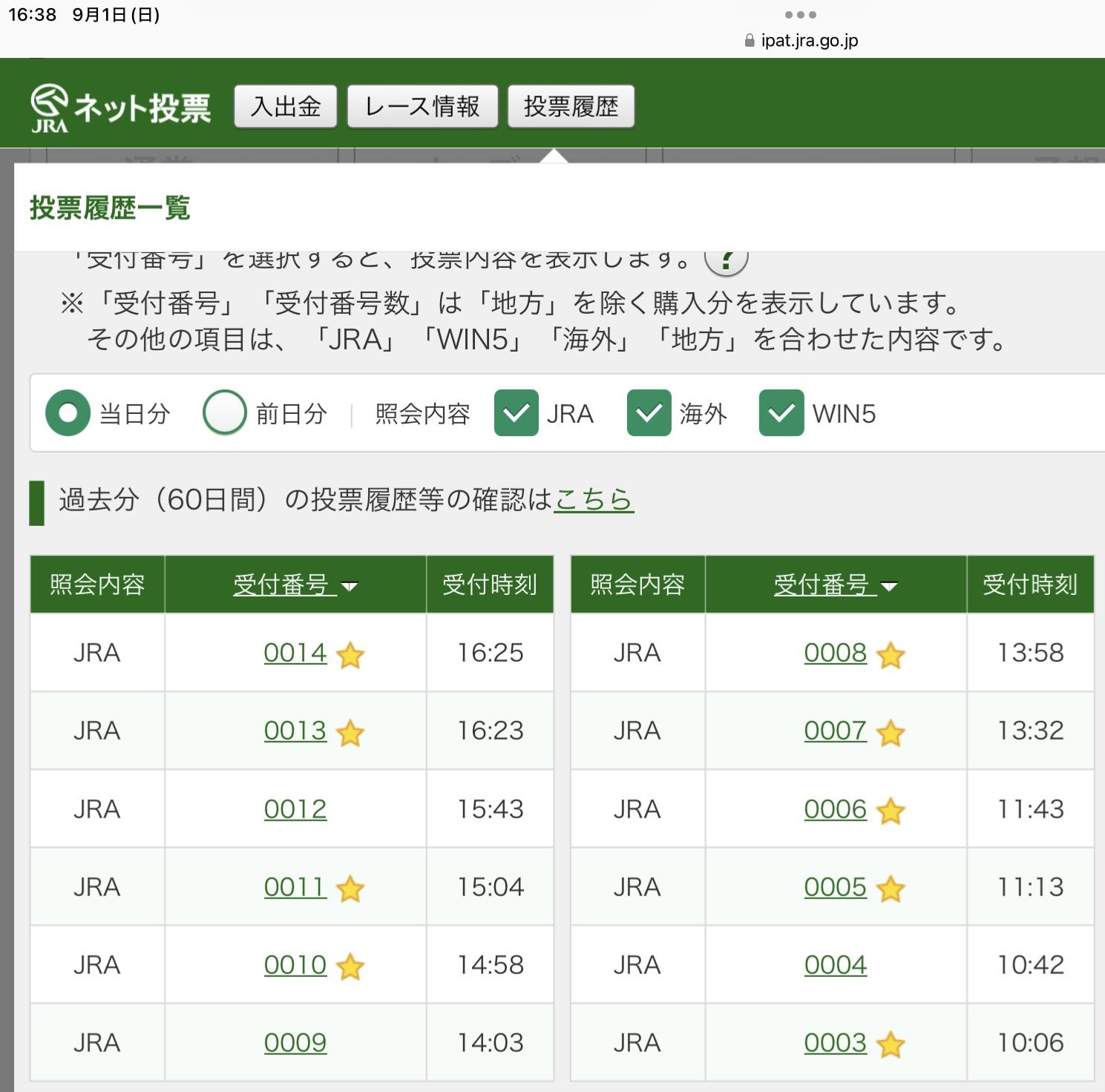Click the star next to receipt 0005

point(891,889)
